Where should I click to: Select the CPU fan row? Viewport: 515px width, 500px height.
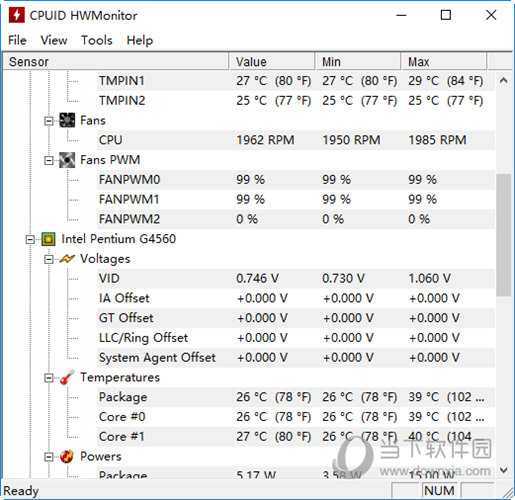(296, 140)
